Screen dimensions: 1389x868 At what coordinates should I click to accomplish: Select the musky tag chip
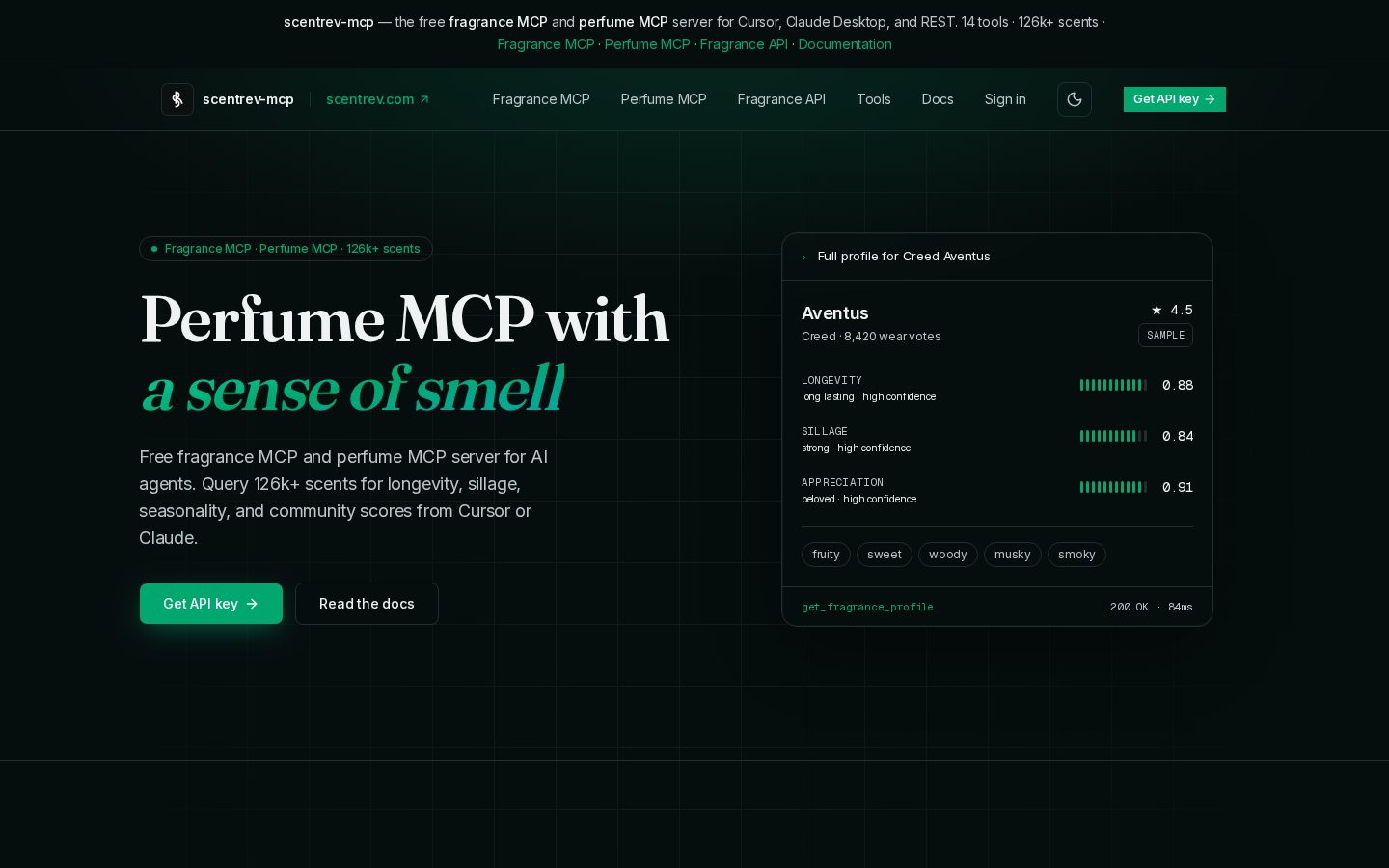1013,555
